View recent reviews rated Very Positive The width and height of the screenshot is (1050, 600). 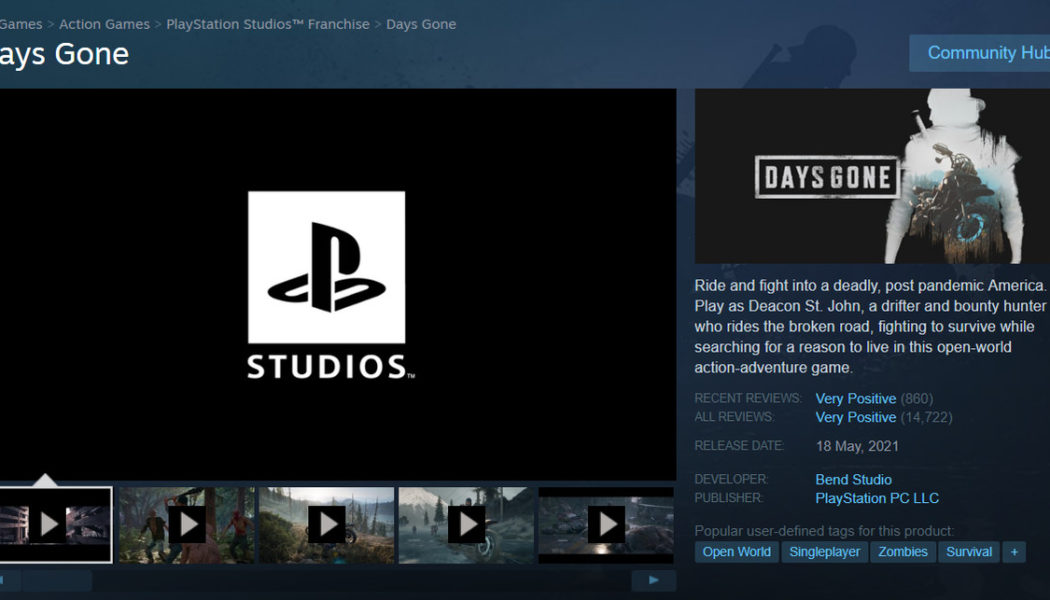point(855,398)
